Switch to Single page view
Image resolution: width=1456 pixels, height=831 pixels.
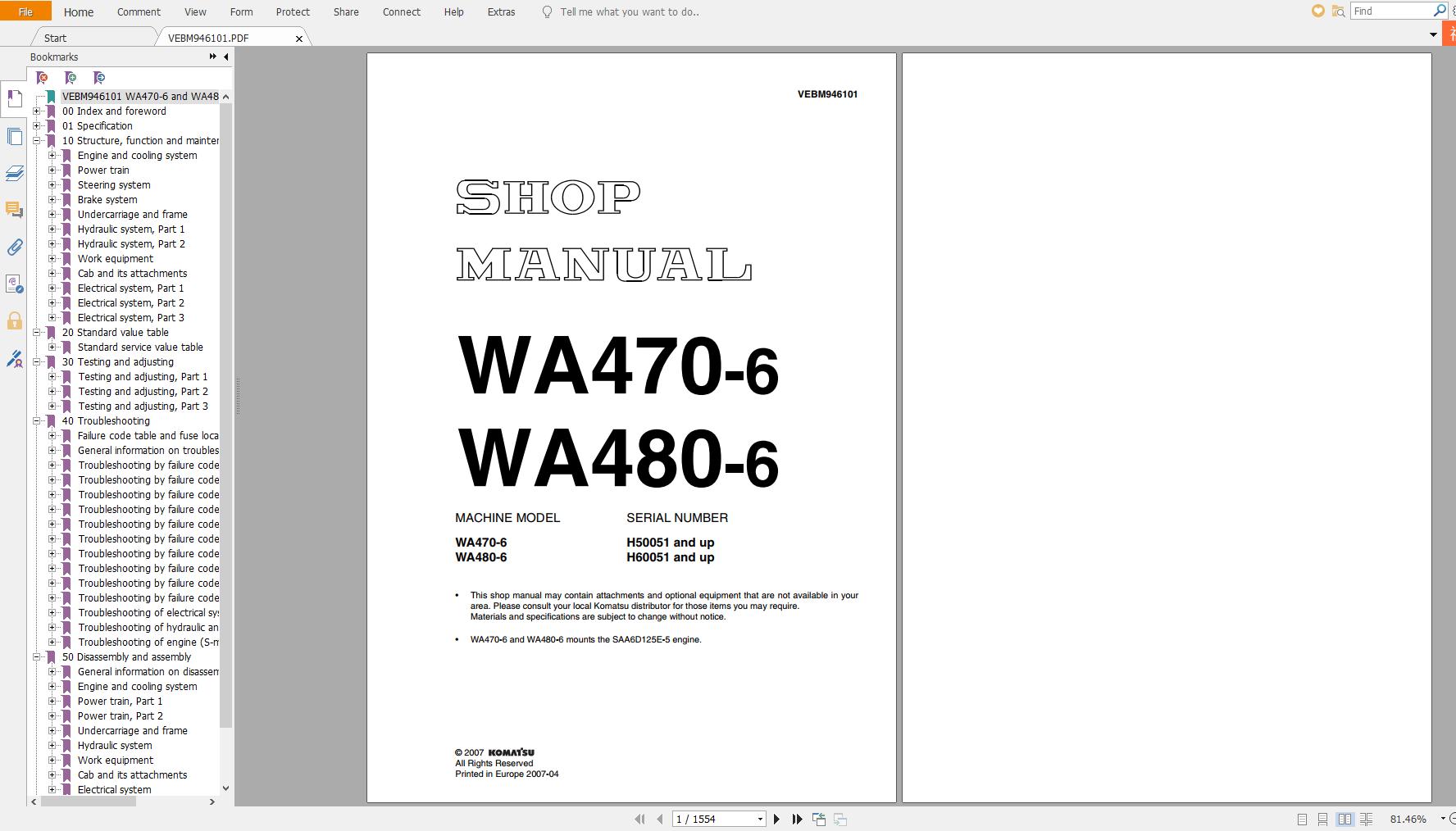click(1302, 819)
